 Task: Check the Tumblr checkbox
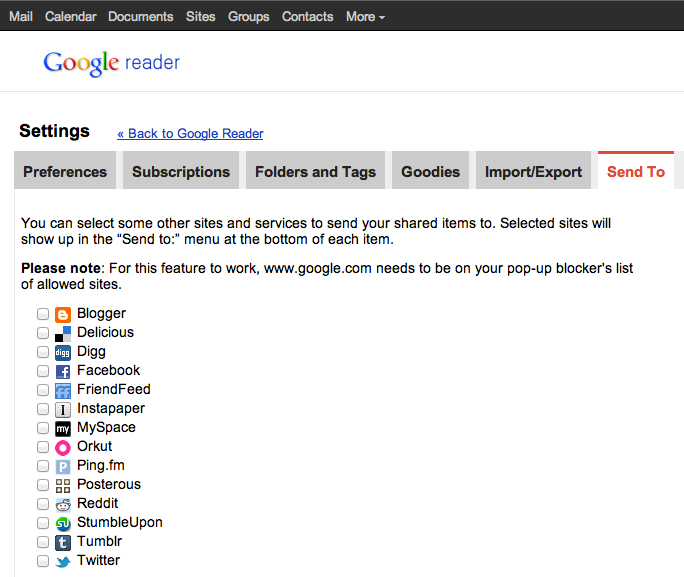pos(43,542)
